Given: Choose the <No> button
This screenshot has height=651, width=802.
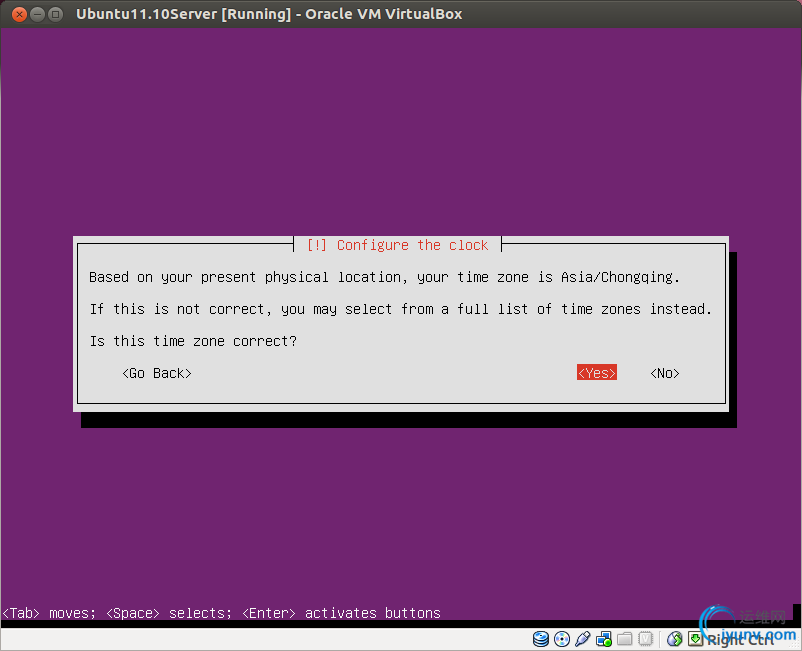Looking at the screenshot, I should pyautogui.click(x=664, y=373).
